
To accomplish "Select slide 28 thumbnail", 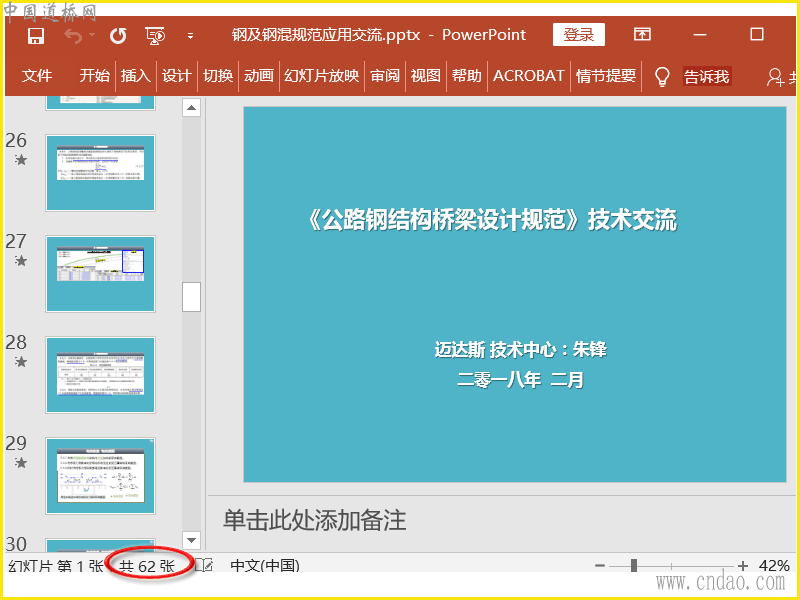I will (101, 375).
